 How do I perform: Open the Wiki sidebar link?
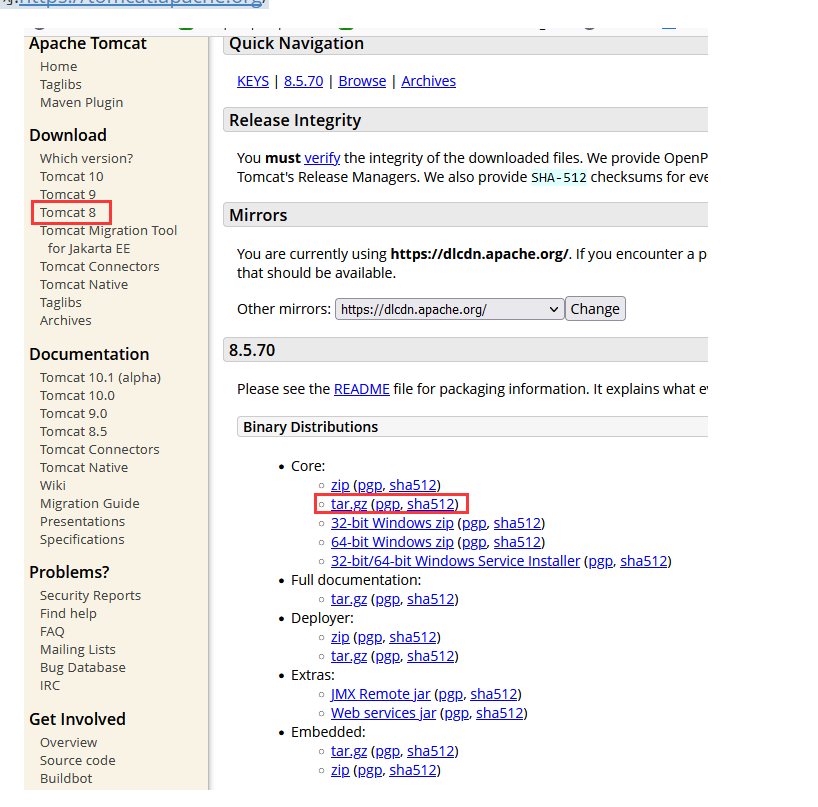(x=53, y=486)
